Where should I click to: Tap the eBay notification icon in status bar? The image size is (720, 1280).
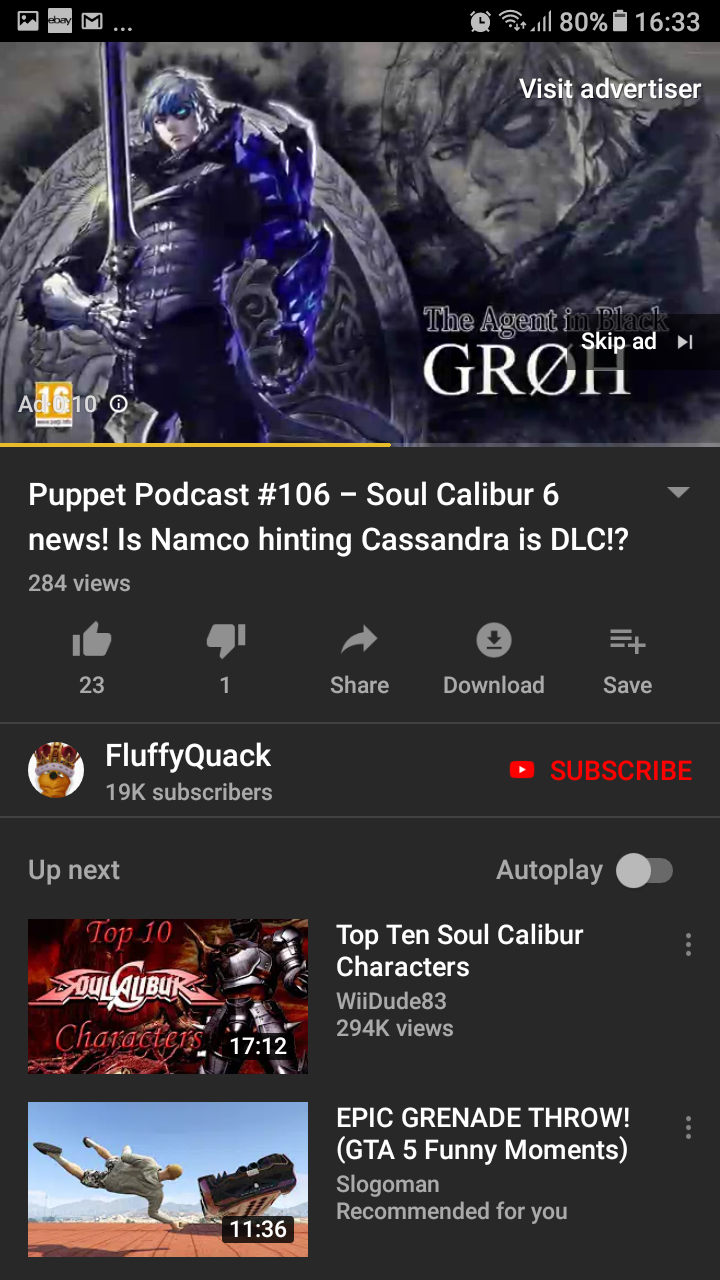pyautogui.click(x=60, y=21)
